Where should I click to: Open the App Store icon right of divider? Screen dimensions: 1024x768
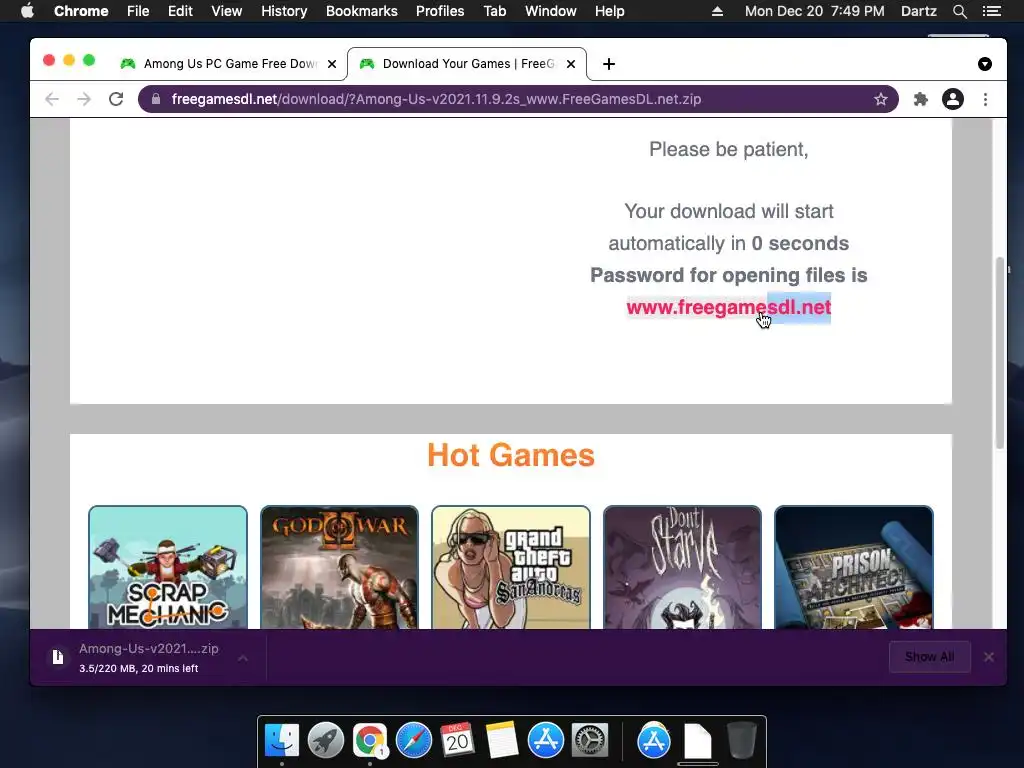(x=654, y=741)
